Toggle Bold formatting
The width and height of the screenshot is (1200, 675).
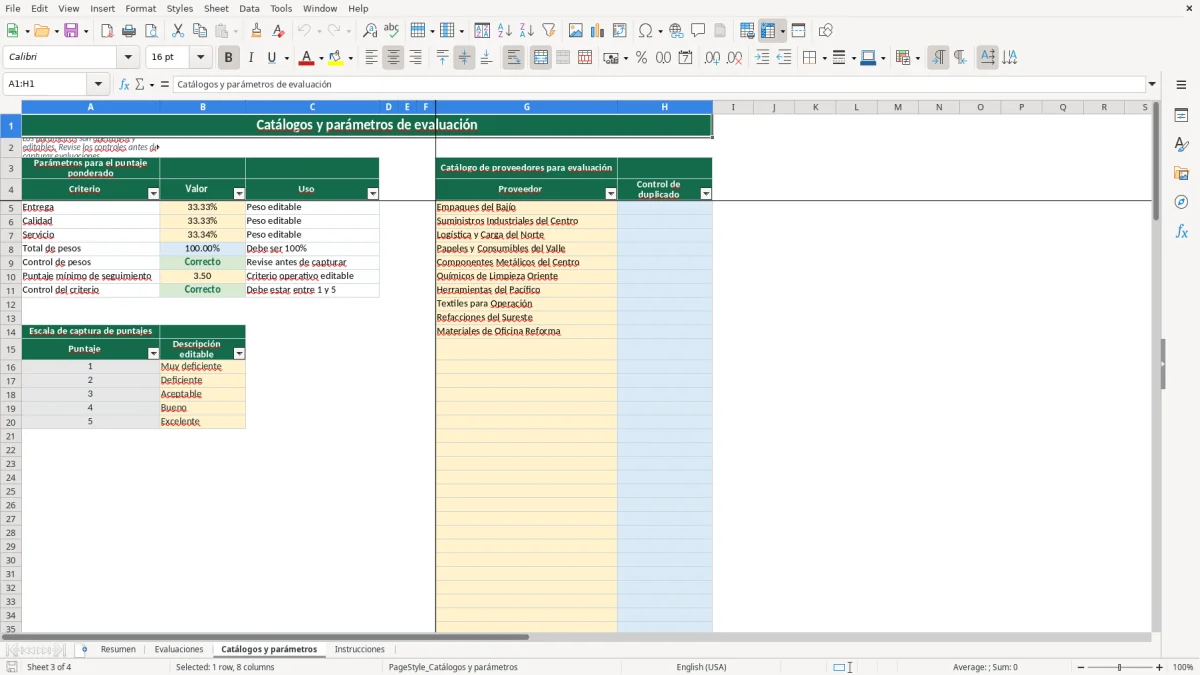click(x=229, y=58)
